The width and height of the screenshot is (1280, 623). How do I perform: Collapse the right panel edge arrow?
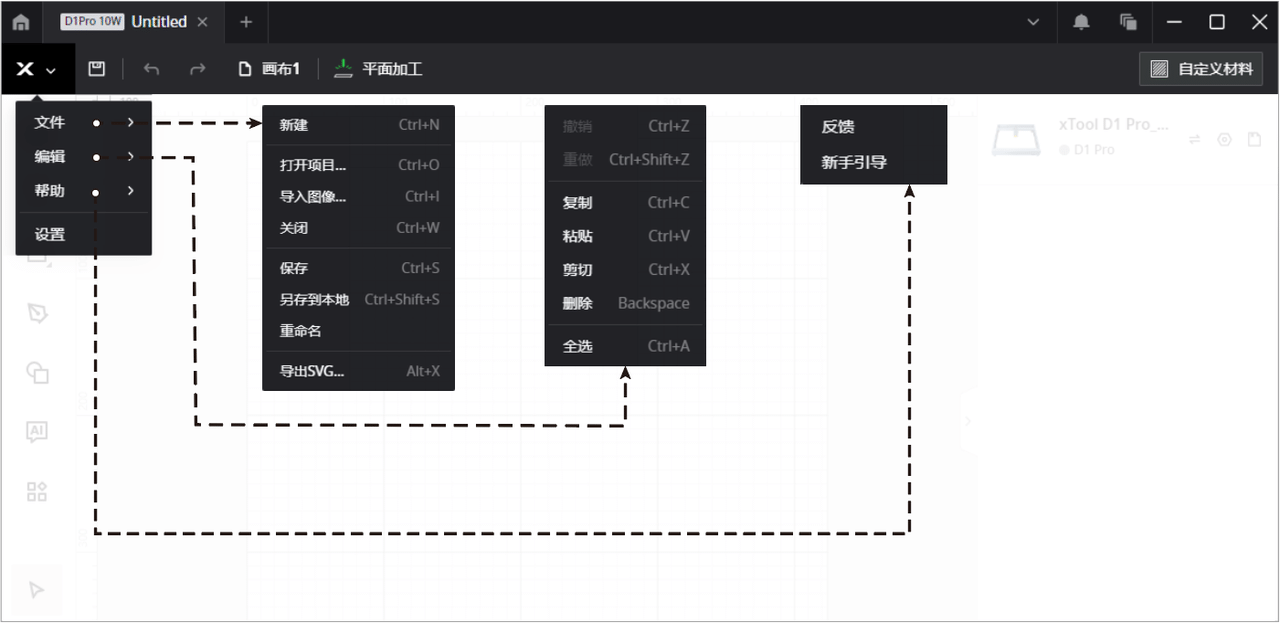[967, 421]
